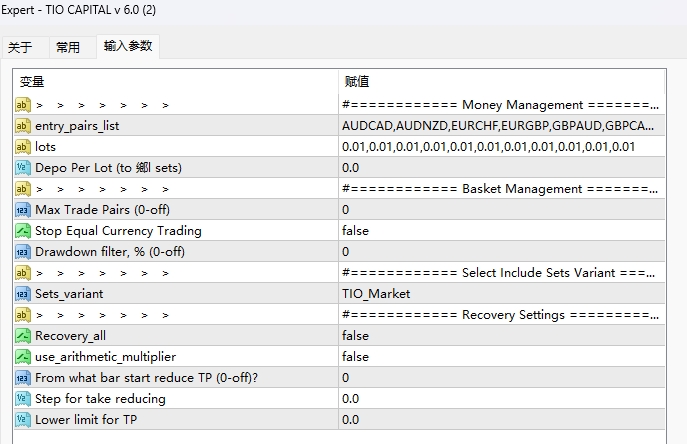Viewport: 687px width, 444px height.
Task: Click the Max Trade Pairs integer icon
Action: tap(22, 210)
